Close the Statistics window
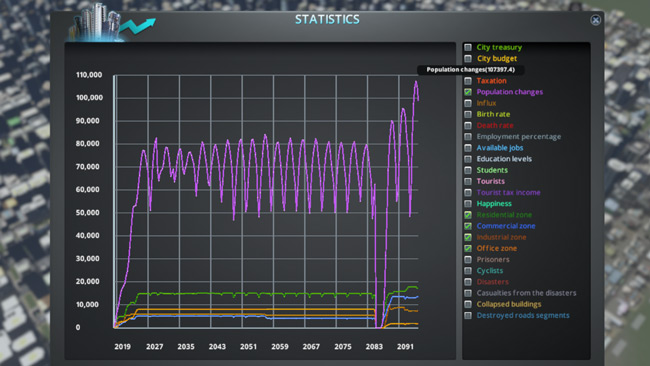650x366 pixels. (x=595, y=20)
